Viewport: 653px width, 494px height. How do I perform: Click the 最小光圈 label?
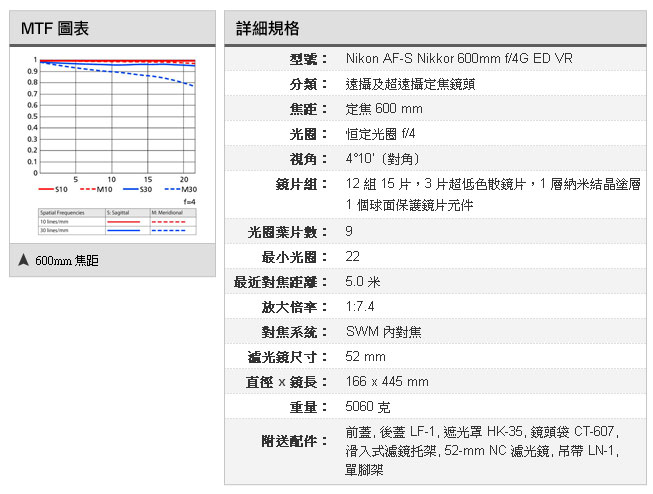click(x=294, y=257)
